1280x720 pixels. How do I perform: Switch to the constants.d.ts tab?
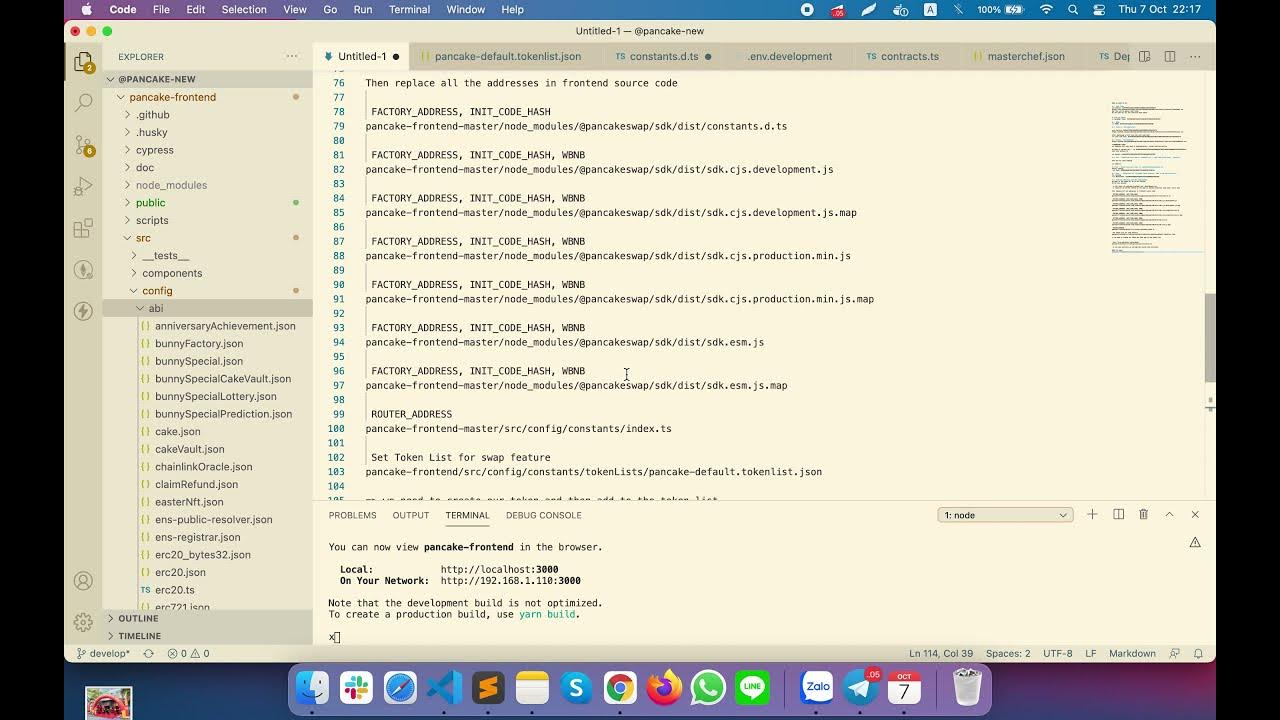663,56
